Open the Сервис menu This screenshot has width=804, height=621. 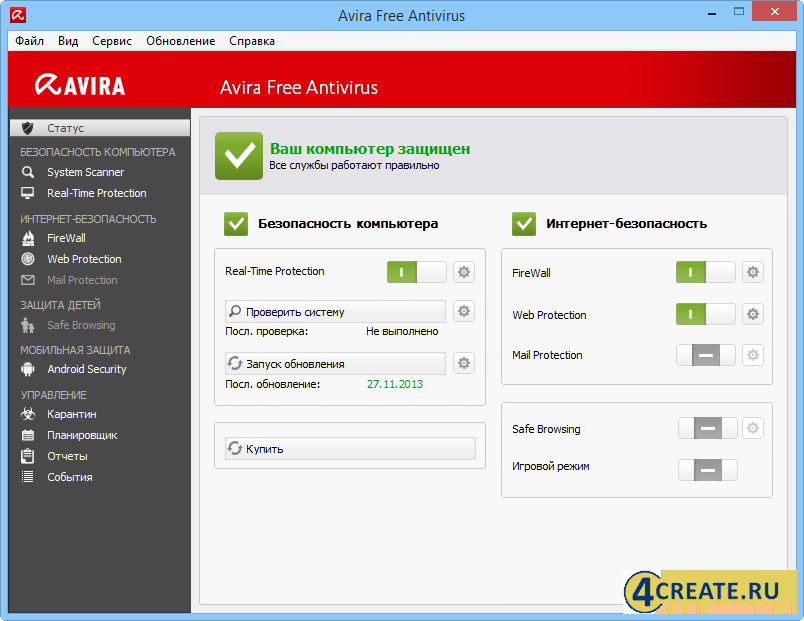point(112,41)
